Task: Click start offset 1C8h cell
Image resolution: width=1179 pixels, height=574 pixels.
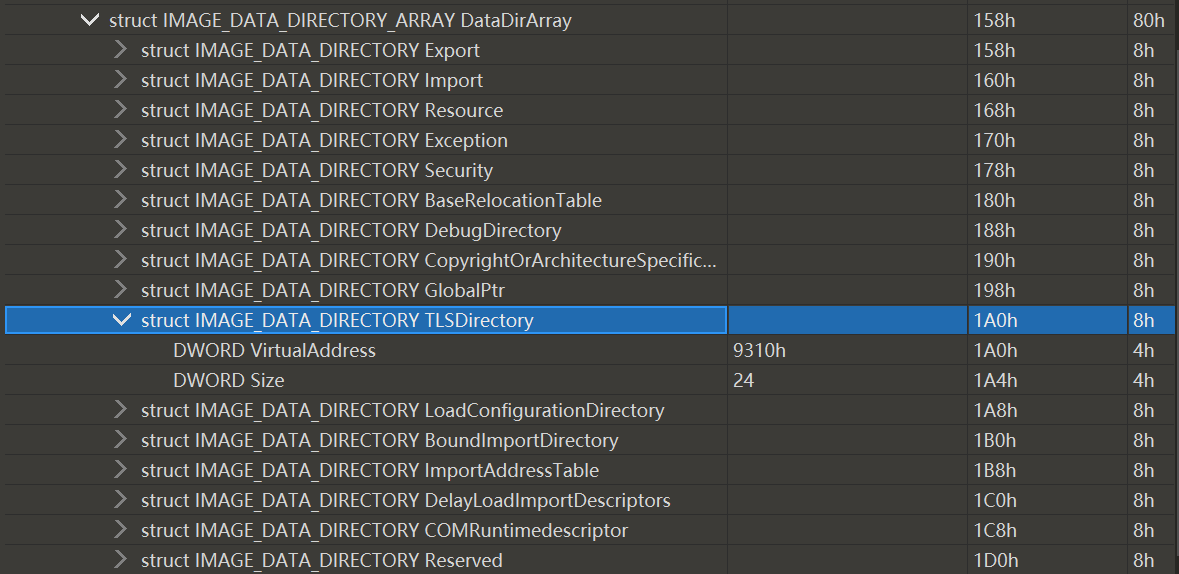Action: tap(996, 531)
